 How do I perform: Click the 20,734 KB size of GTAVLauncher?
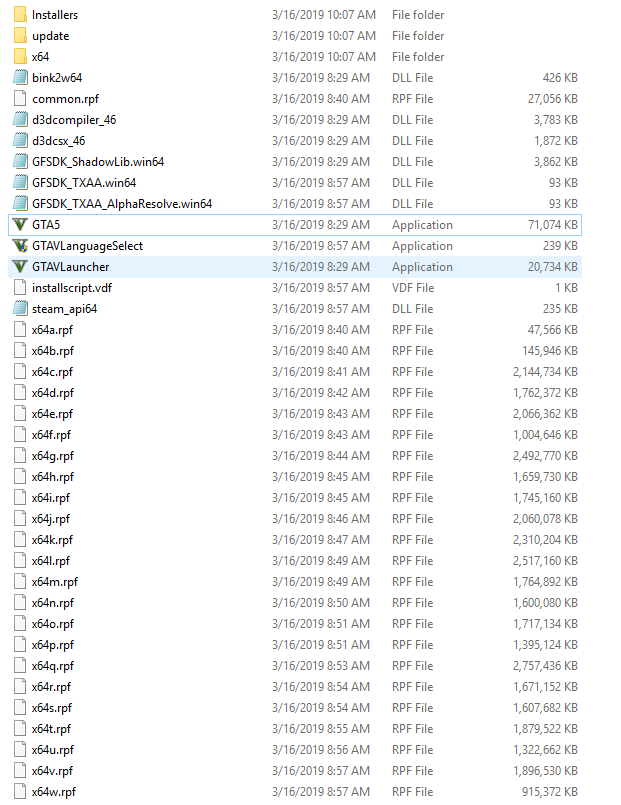tap(553, 267)
